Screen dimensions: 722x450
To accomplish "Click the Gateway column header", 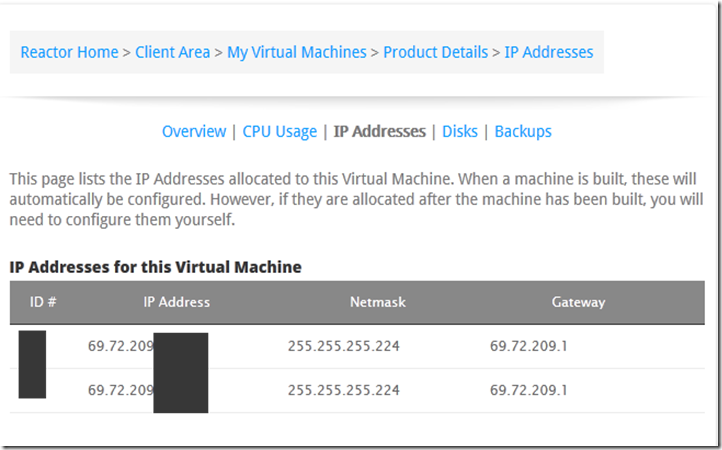I will (578, 303).
